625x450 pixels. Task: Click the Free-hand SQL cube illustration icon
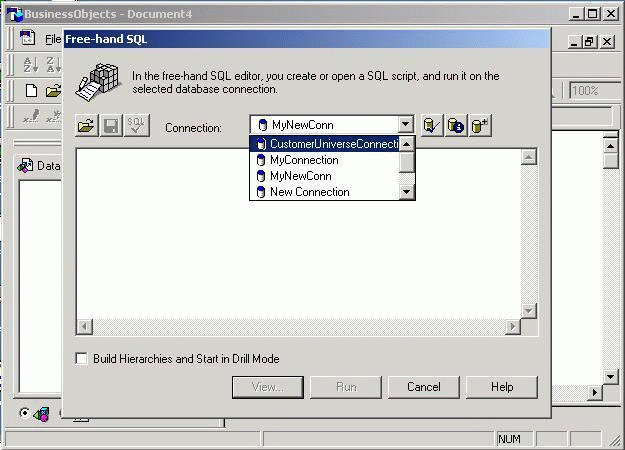point(98,83)
